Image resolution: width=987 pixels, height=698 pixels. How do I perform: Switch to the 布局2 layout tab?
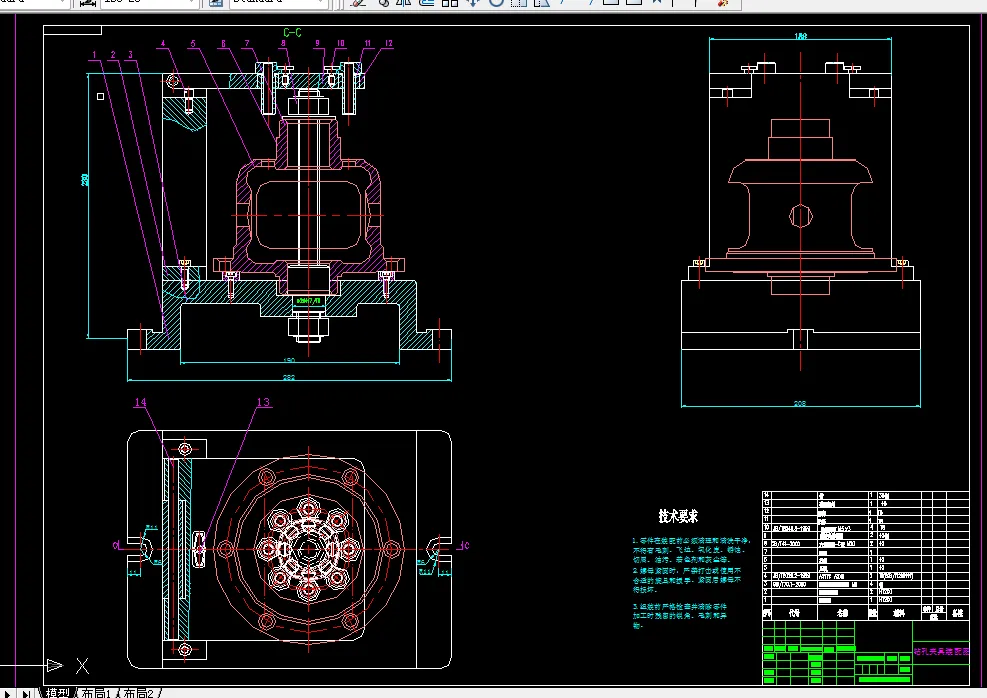[138, 693]
